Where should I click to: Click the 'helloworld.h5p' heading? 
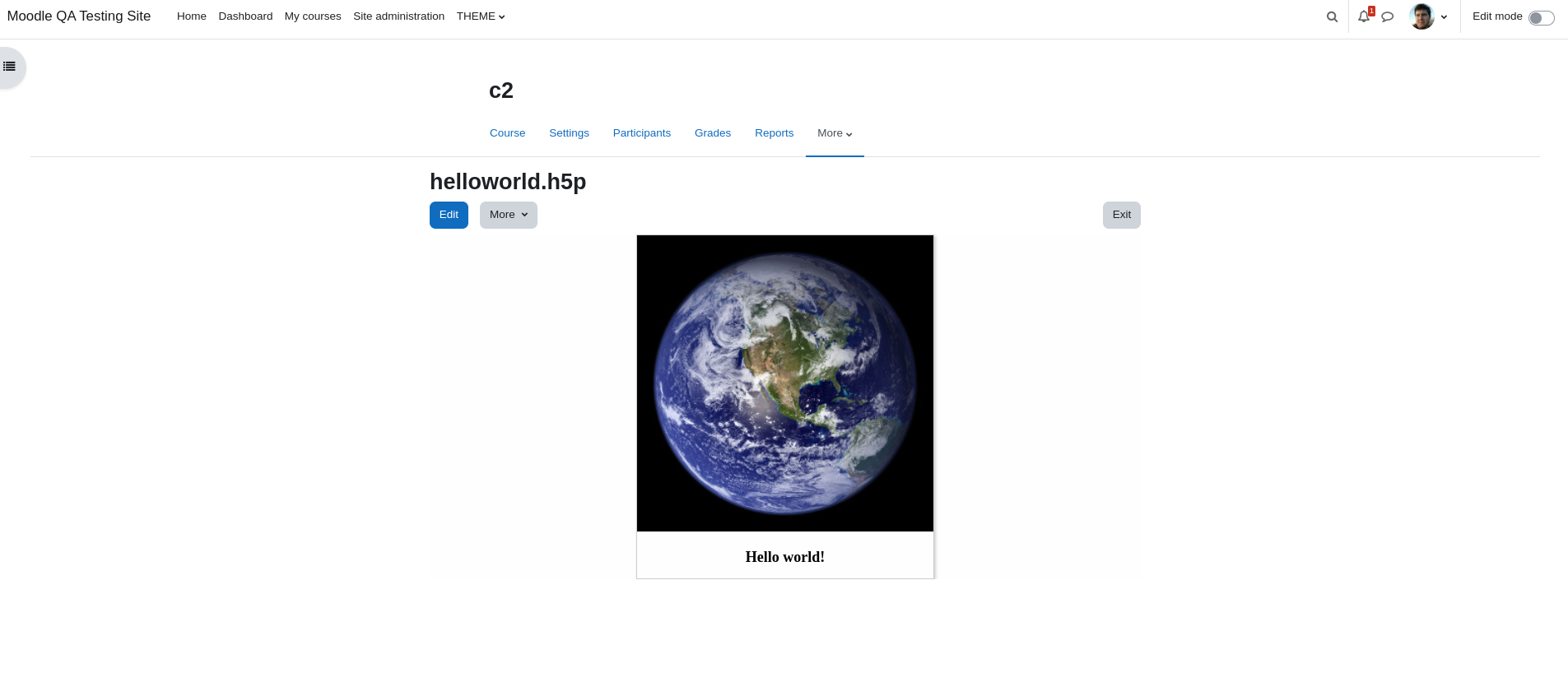click(x=508, y=182)
